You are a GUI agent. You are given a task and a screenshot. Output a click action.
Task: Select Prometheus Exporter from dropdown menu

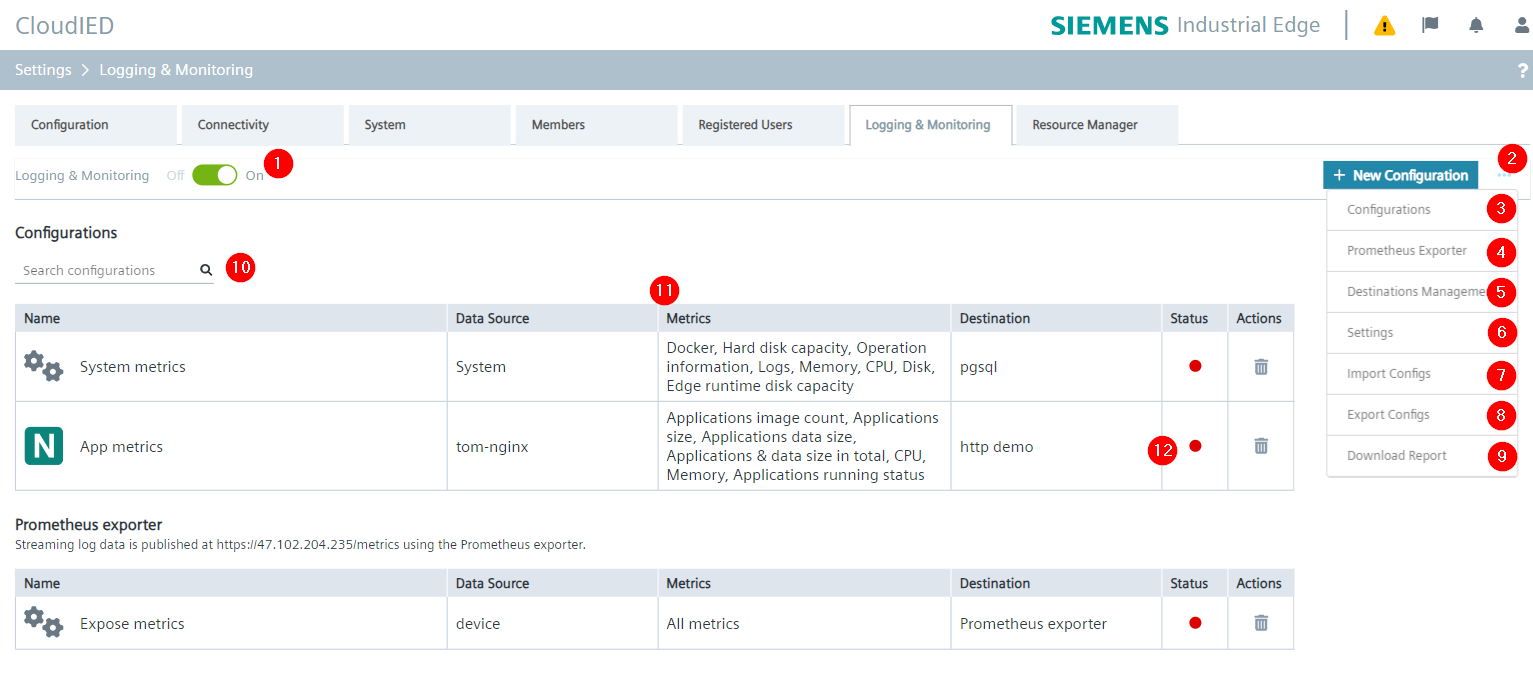click(1406, 251)
